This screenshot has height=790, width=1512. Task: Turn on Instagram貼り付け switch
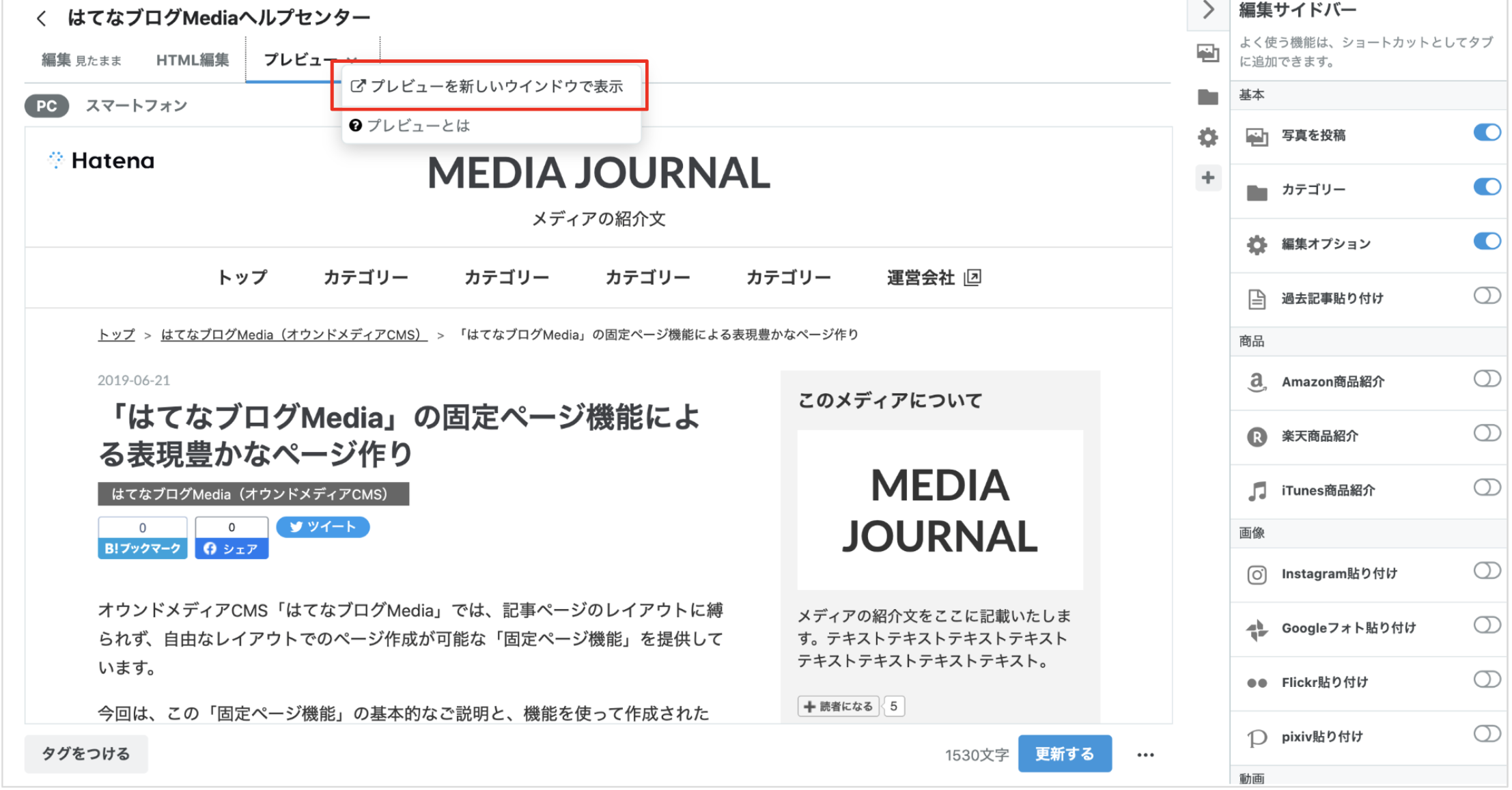(x=1486, y=571)
